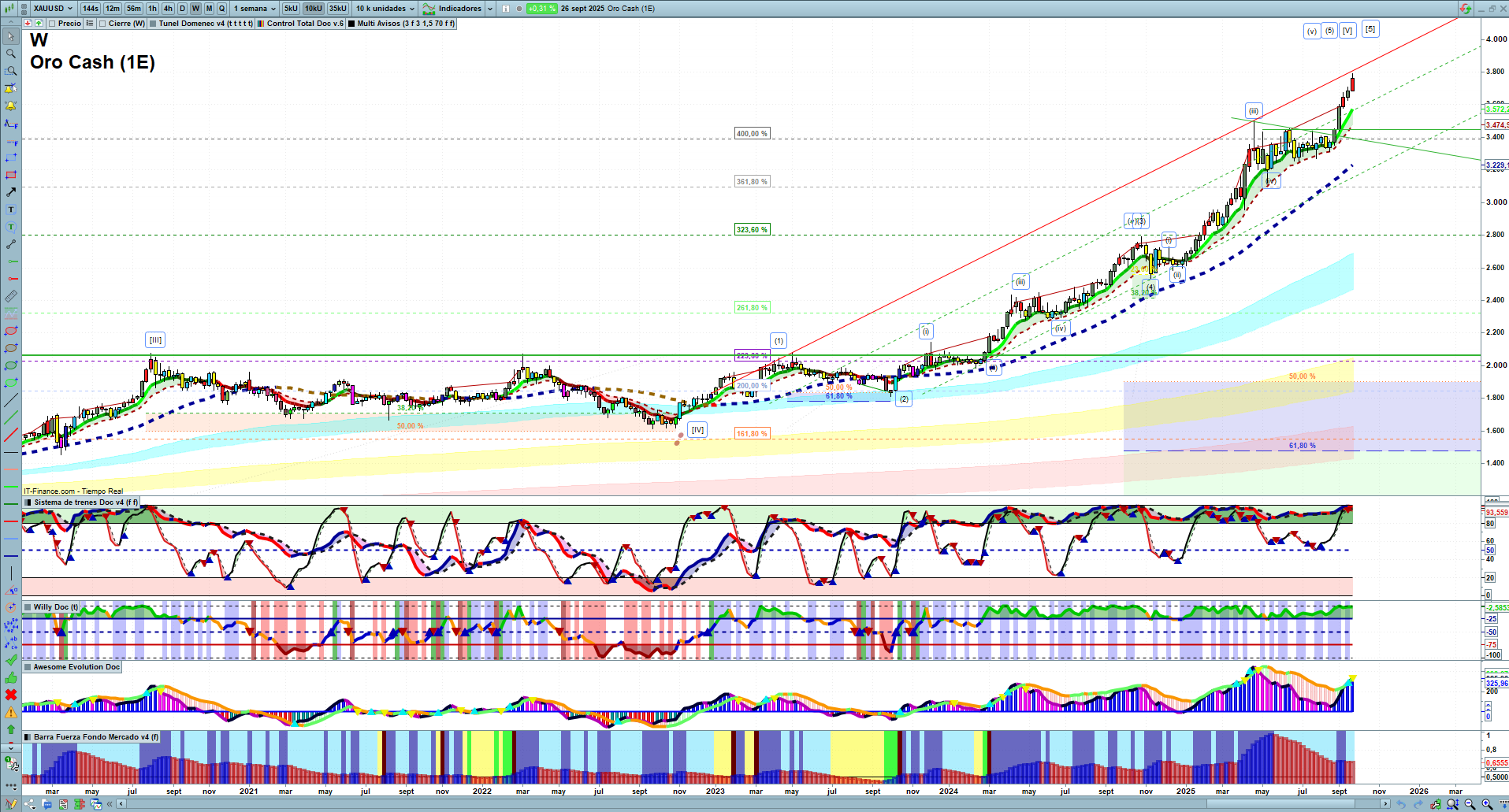Toggle the Precio checkbox

pyautogui.click(x=52, y=24)
